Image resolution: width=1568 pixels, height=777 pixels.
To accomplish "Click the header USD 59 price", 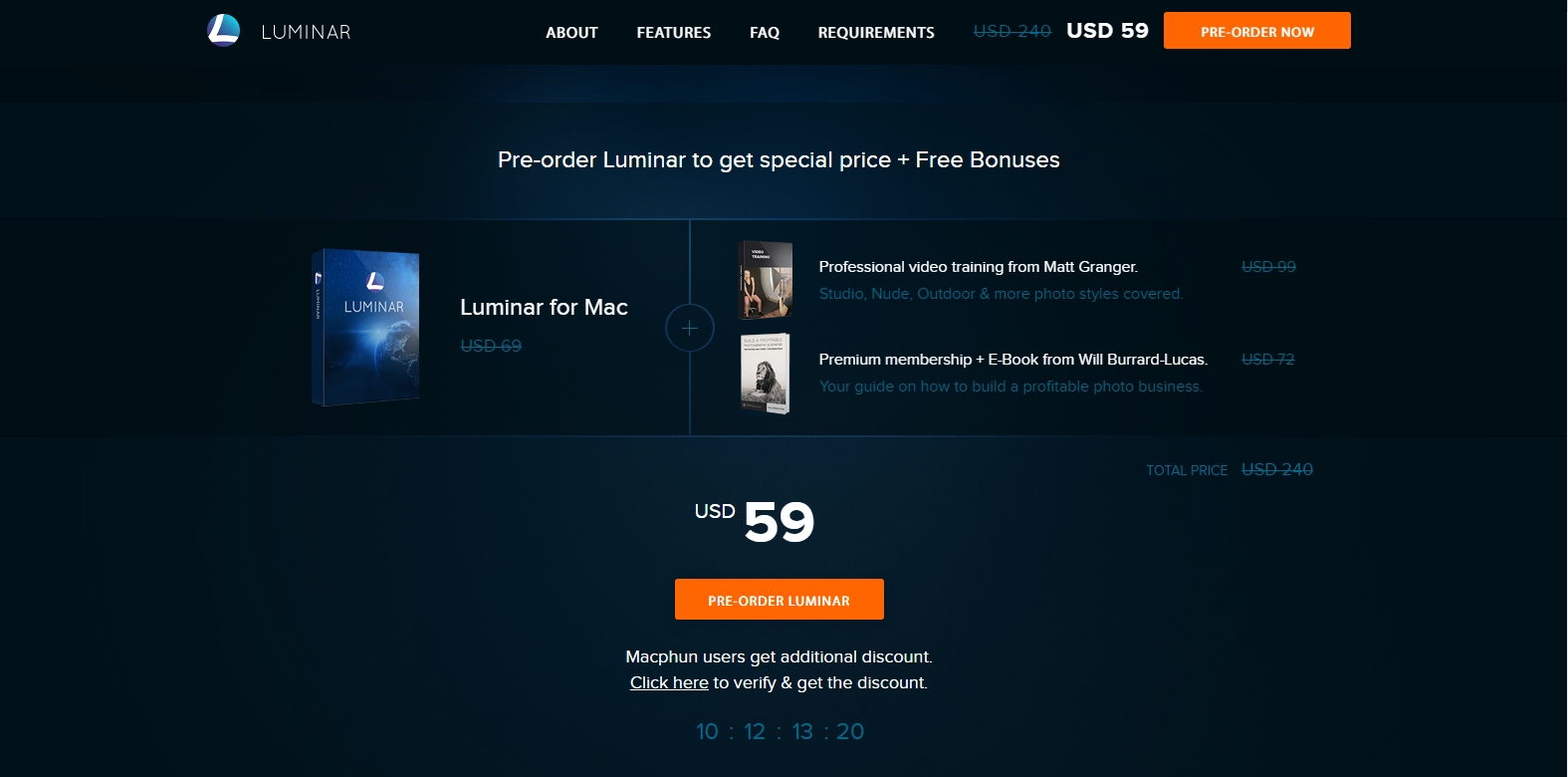I will (1107, 31).
